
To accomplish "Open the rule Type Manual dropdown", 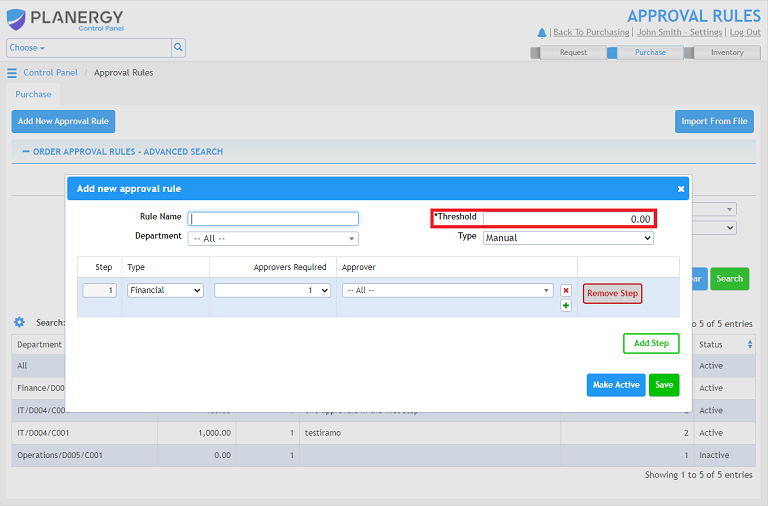I will (x=568, y=238).
